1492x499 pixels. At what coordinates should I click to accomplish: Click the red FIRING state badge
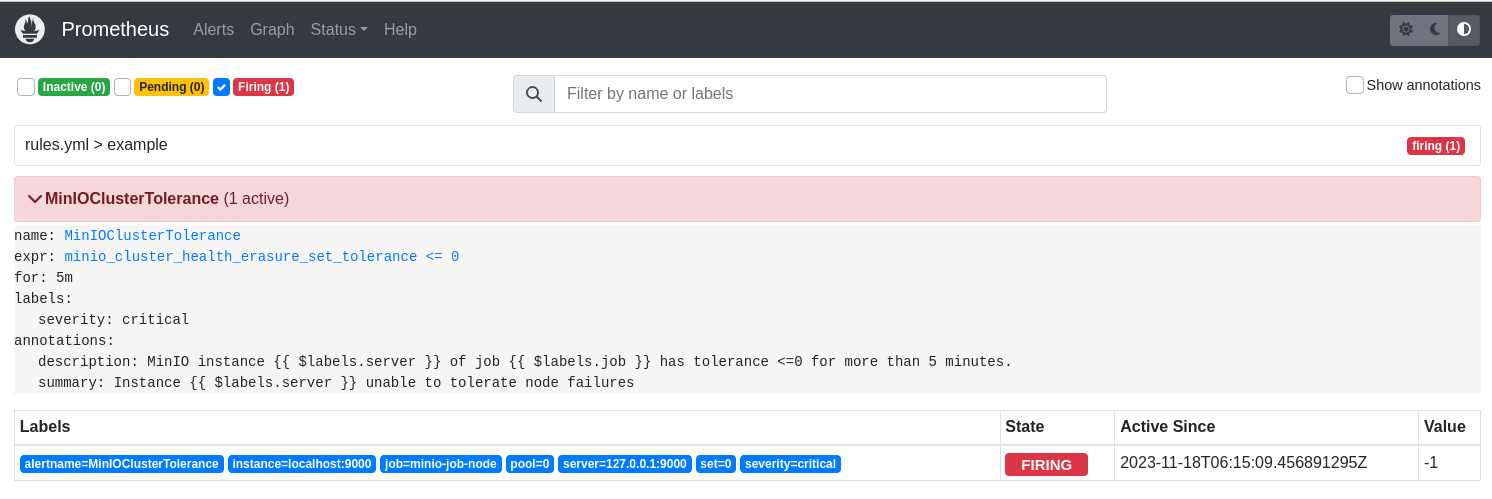click(x=1046, y=464)
